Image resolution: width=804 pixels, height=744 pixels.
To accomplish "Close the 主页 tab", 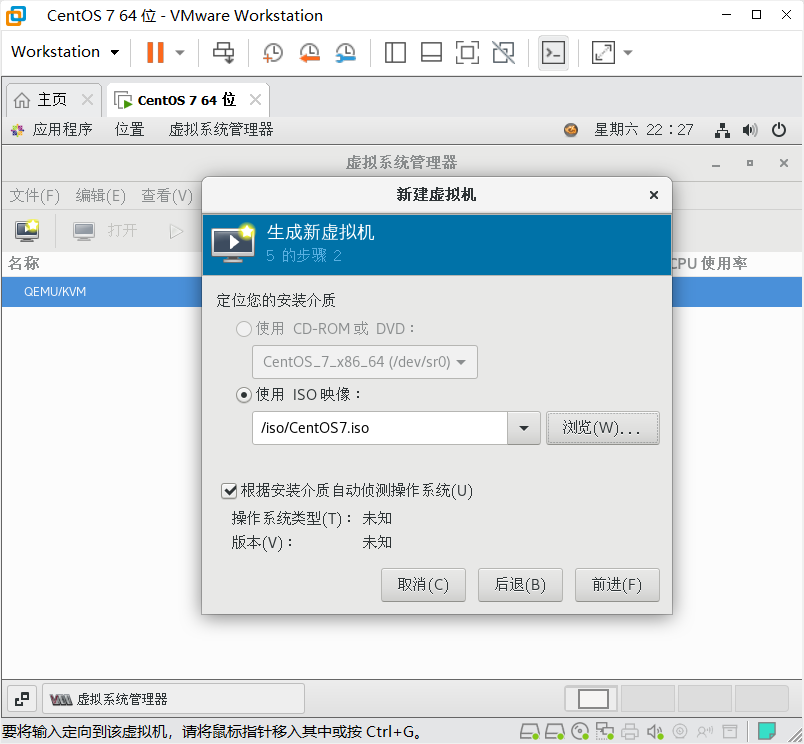I will click(88, 99).
